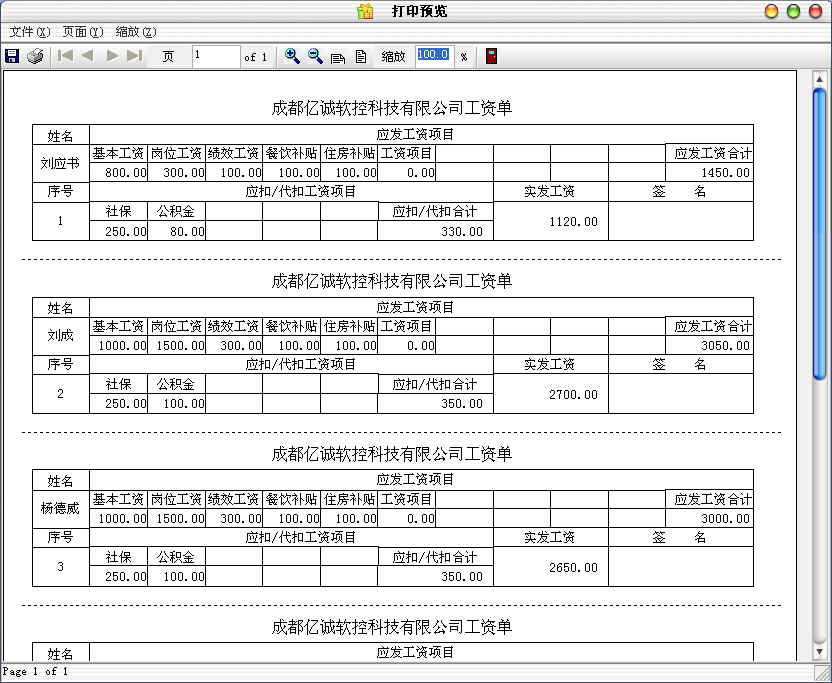Click the zoom percentage field
This screenshot has width=832, height=683.
tap(433, 56)
